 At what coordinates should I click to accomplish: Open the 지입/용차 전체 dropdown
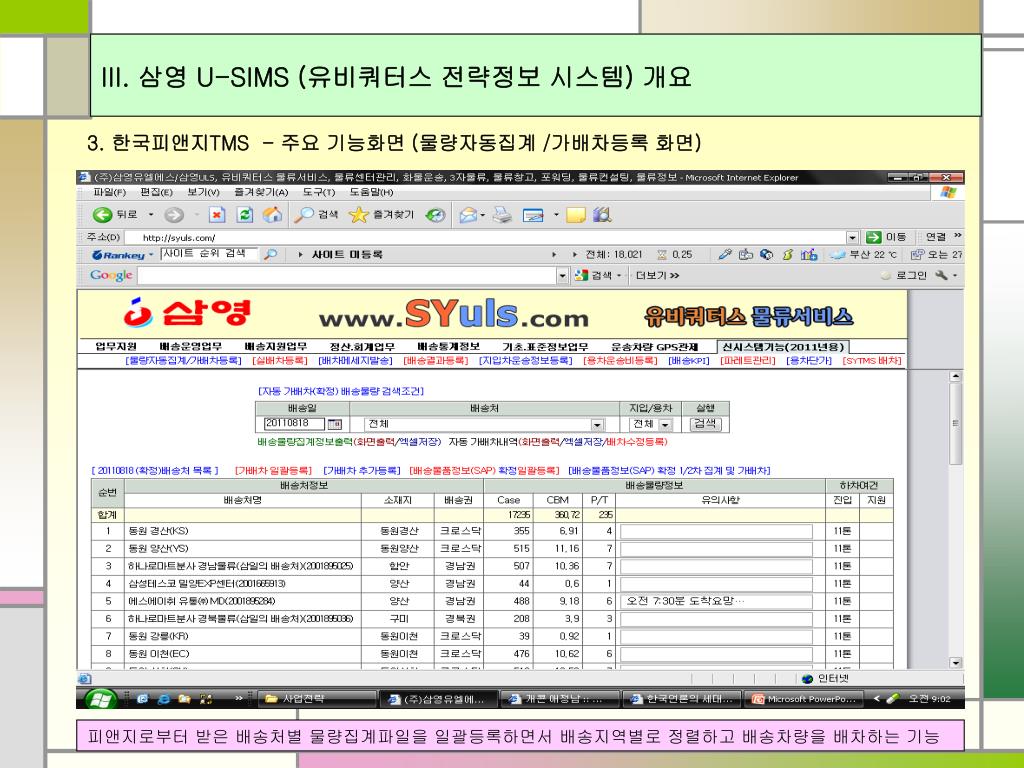tap(665, 424)
